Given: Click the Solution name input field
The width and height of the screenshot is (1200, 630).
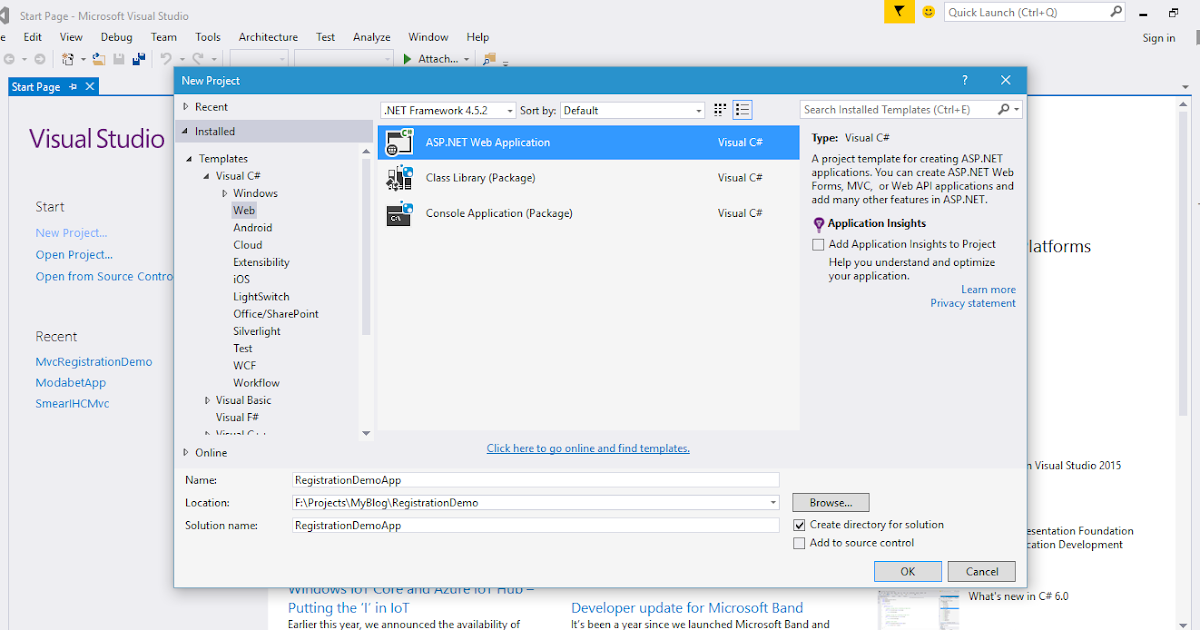Looking at the screenshot, I should point(535,525).
